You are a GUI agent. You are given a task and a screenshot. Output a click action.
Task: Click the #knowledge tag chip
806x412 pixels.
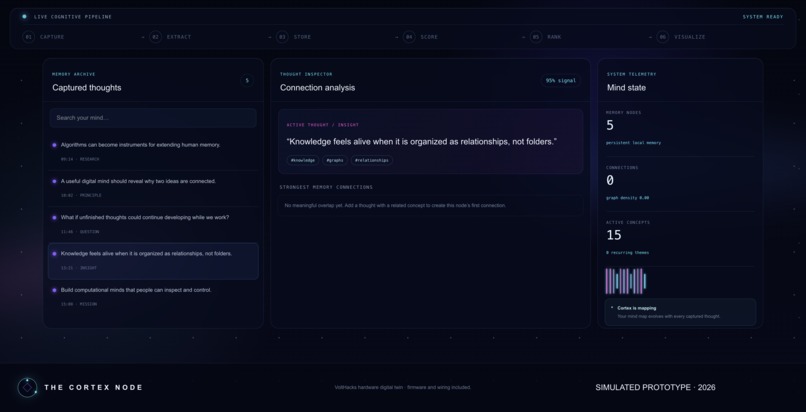pos(303,160)
